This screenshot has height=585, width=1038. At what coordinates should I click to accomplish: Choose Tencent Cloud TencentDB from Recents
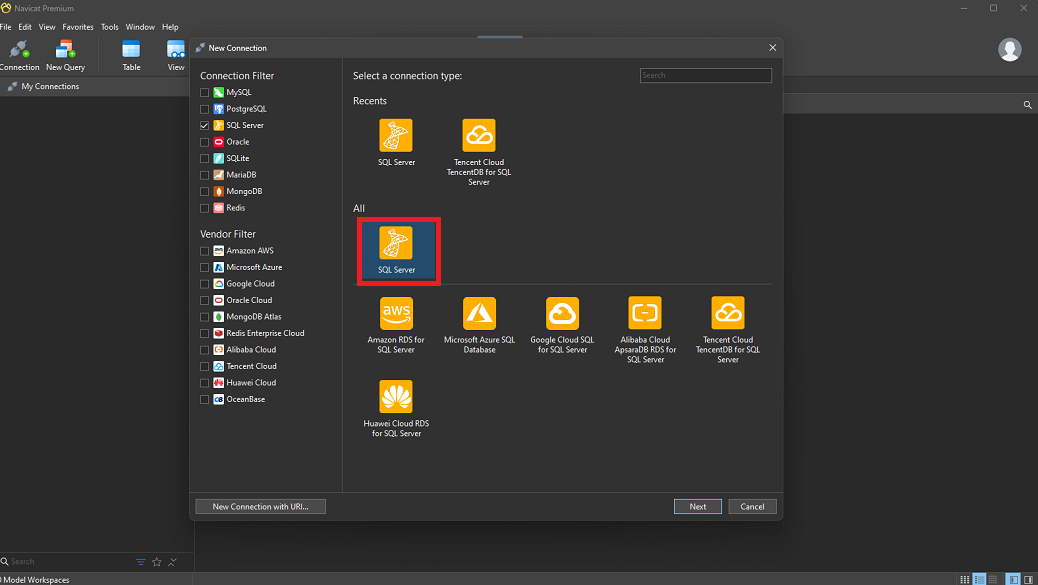click(478, 137)
